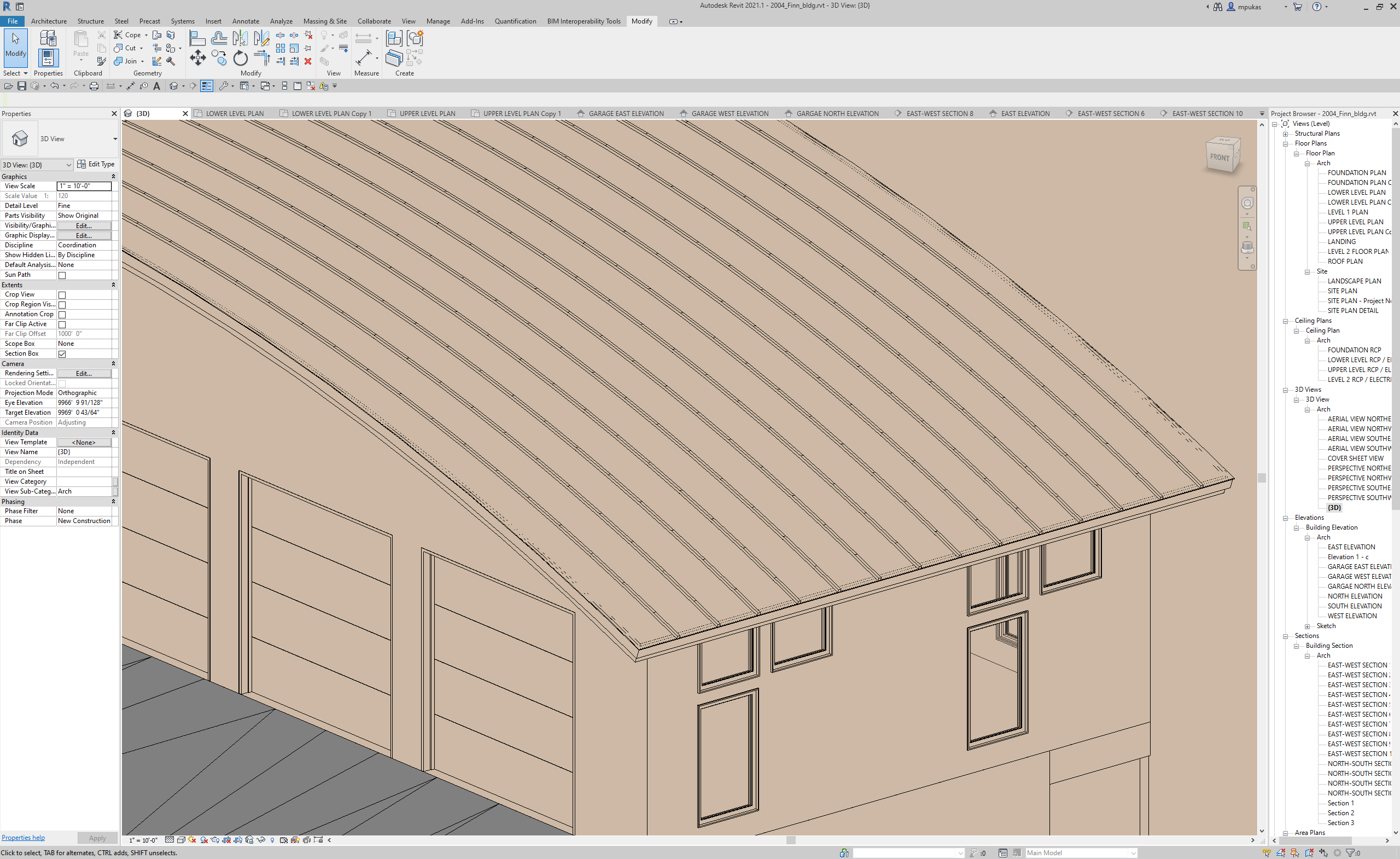Save the project from Quick Access Toolbar
This screenshot has height=859, width=1400.
tap(21, 86)
